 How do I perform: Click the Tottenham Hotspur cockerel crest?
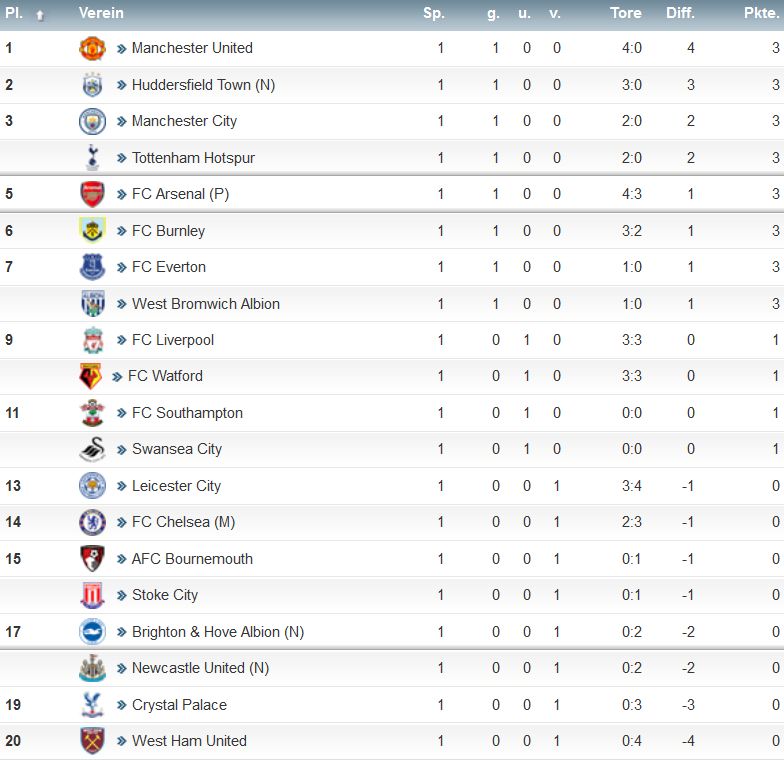tap(92, 158)
